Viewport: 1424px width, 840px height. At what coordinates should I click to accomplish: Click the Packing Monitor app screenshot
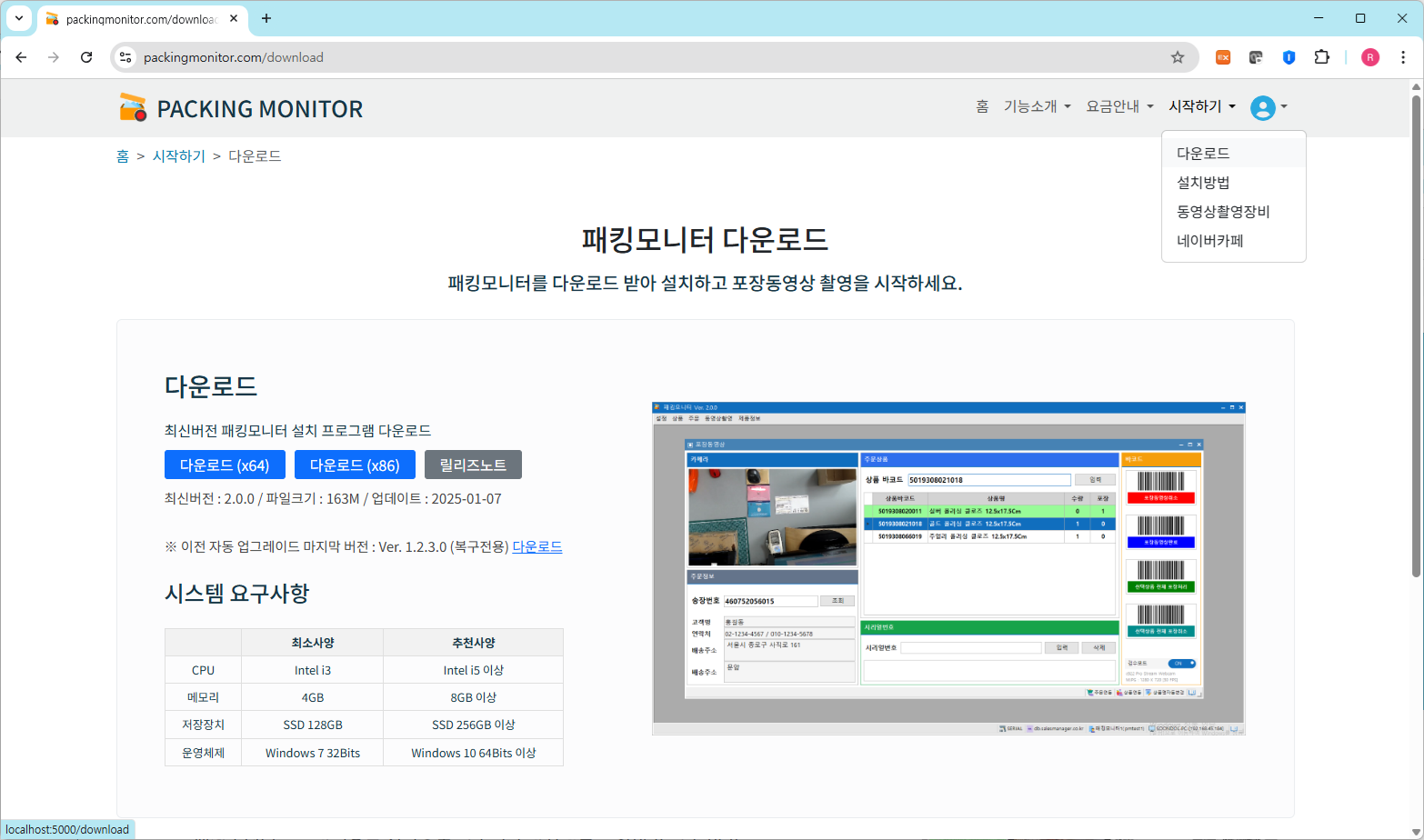click(x=948, y=568)
